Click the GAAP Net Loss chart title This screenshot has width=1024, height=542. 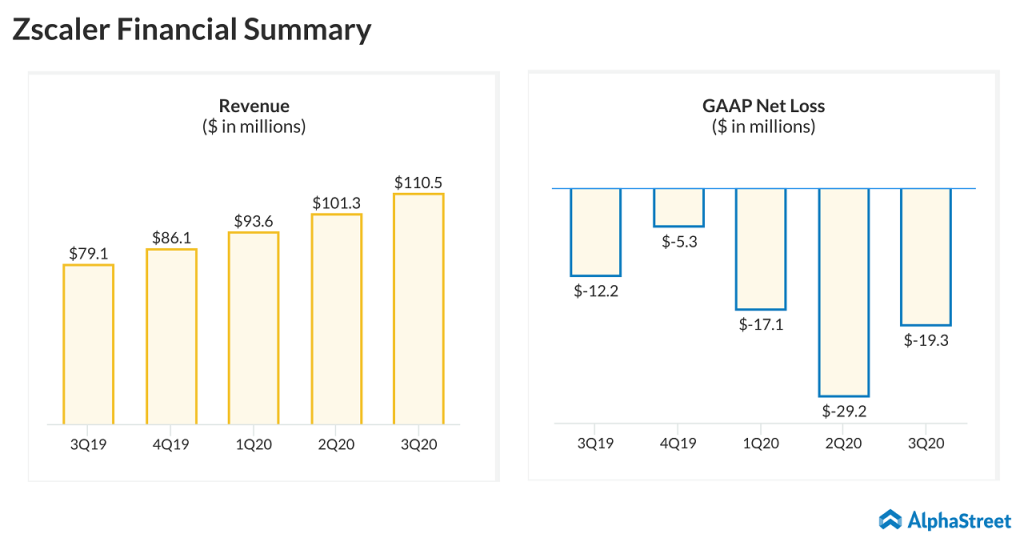coord(763,106)
